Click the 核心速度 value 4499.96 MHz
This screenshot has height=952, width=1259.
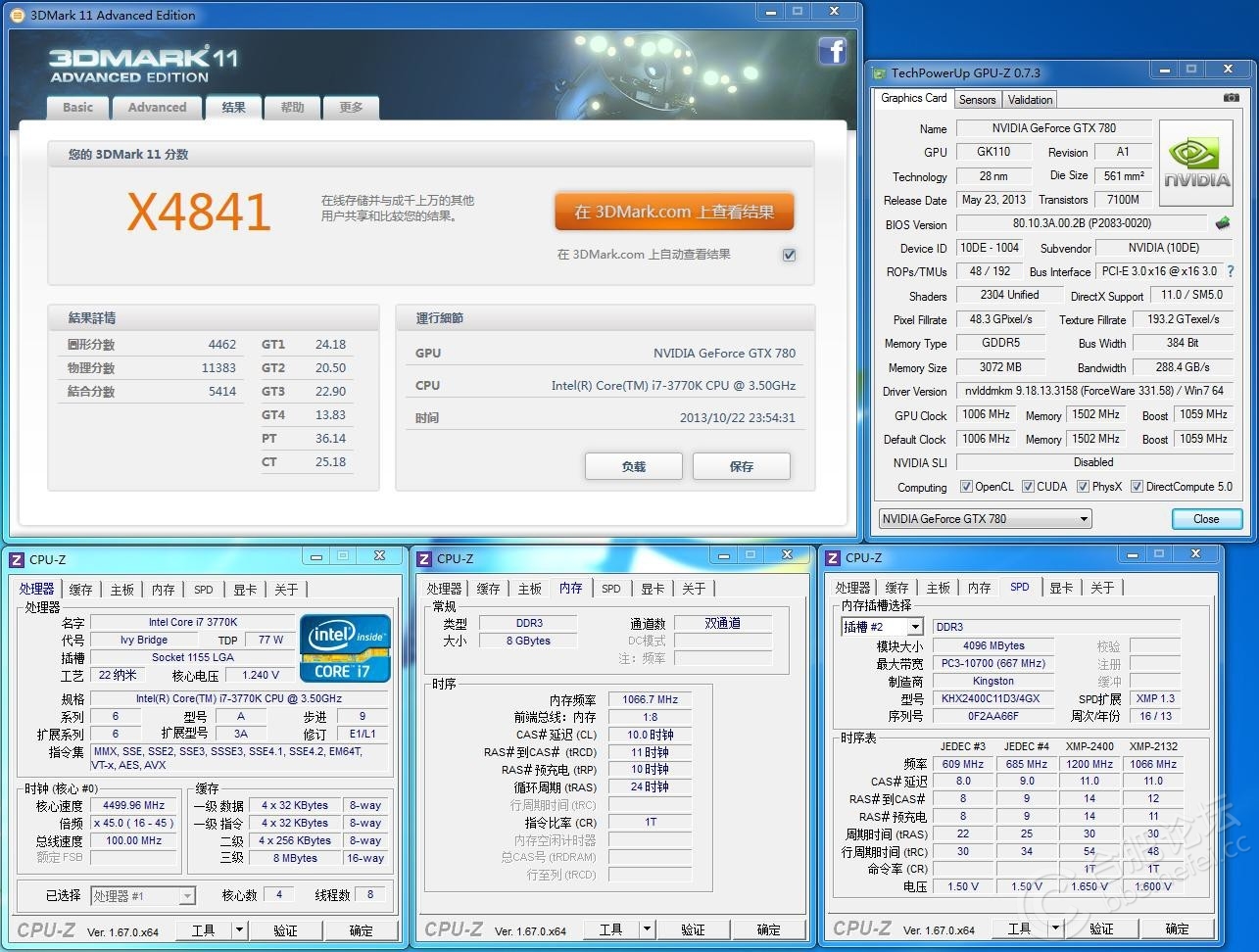coord(134,805)
